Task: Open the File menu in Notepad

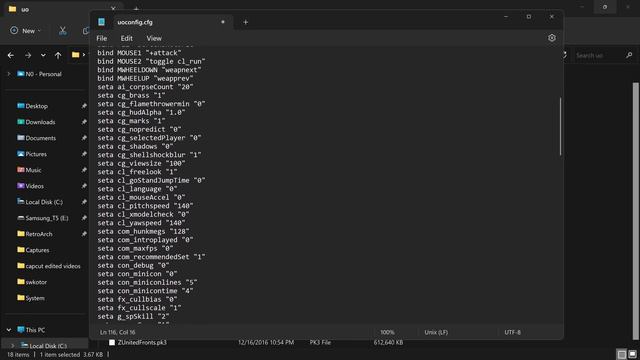Action: [x=102, y=38]
